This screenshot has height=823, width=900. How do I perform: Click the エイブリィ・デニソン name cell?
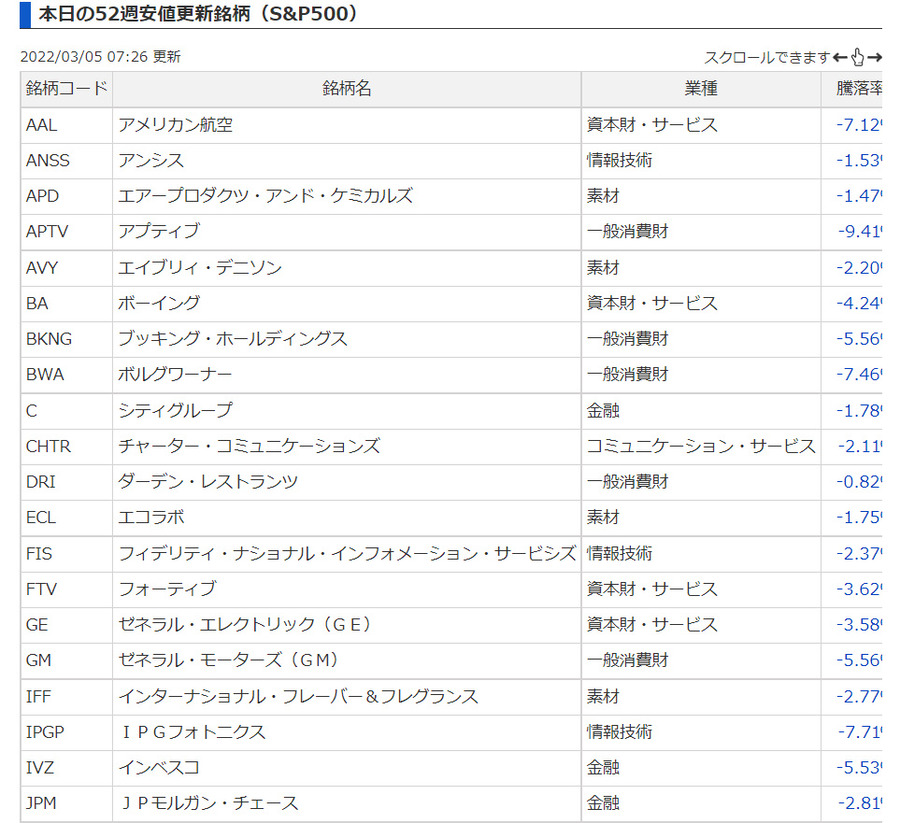[347, 268]
